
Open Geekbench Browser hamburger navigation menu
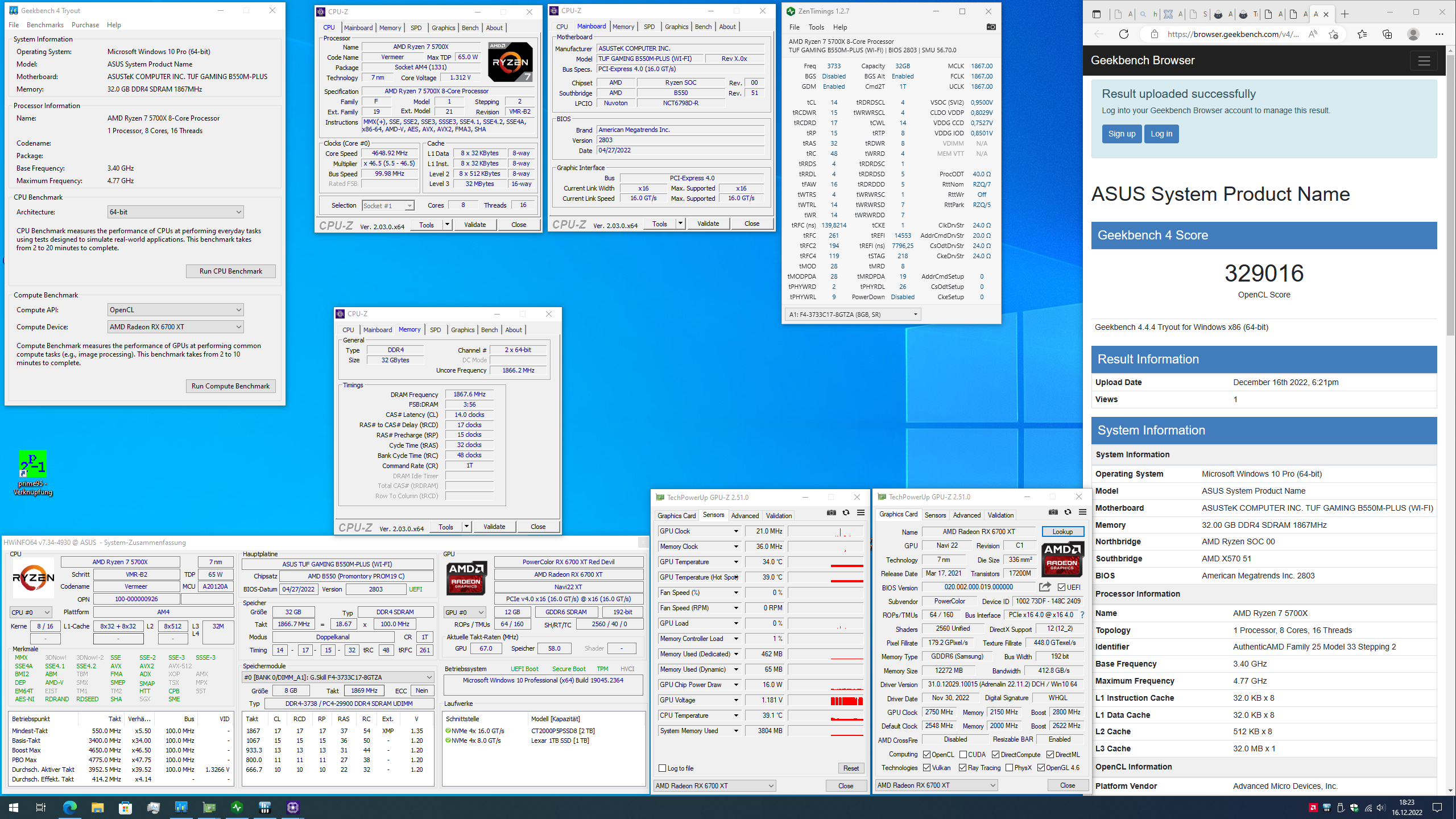click(x=1424, y=60)
